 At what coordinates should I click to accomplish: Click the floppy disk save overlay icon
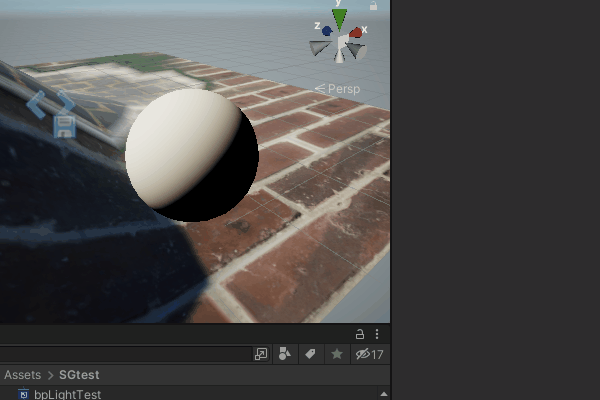(x=64, y=126)
